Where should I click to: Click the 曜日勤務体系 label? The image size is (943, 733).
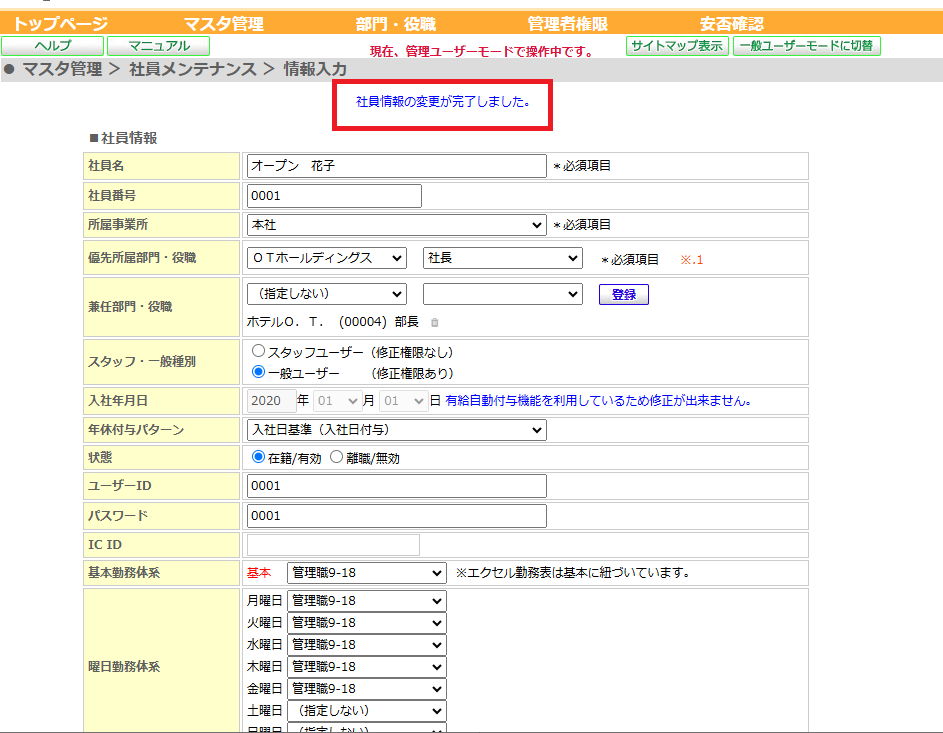tap(124, 667)
